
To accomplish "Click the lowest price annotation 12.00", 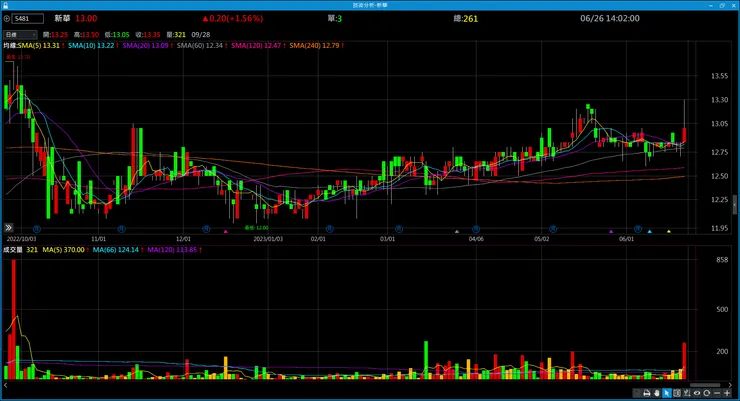I will click(x=257, y=227).
